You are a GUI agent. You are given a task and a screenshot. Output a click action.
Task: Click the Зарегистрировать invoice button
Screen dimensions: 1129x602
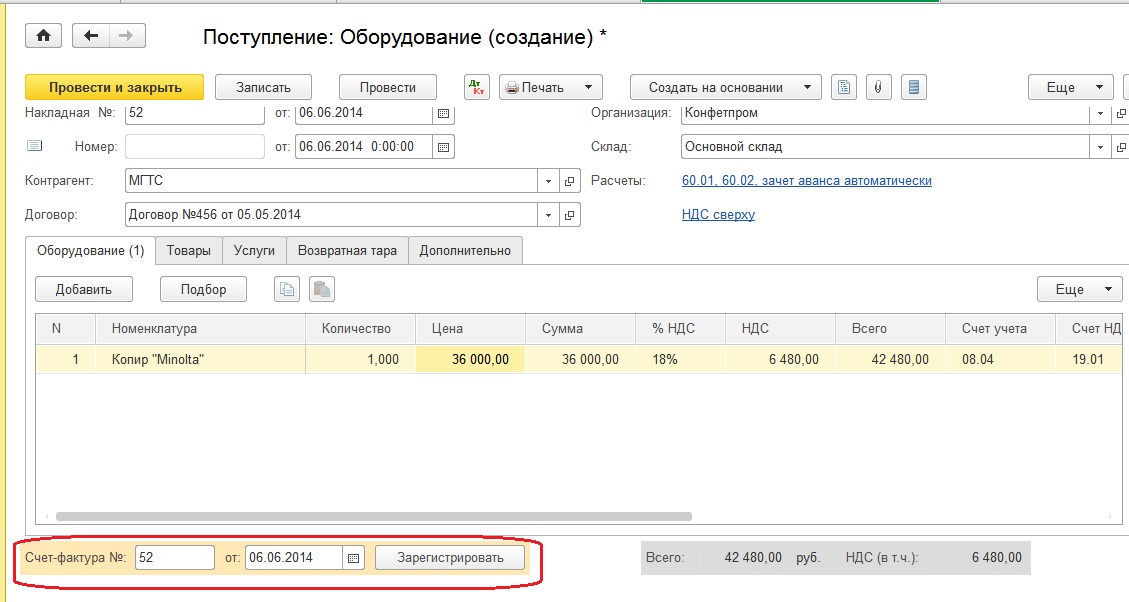tap(449, 558)
